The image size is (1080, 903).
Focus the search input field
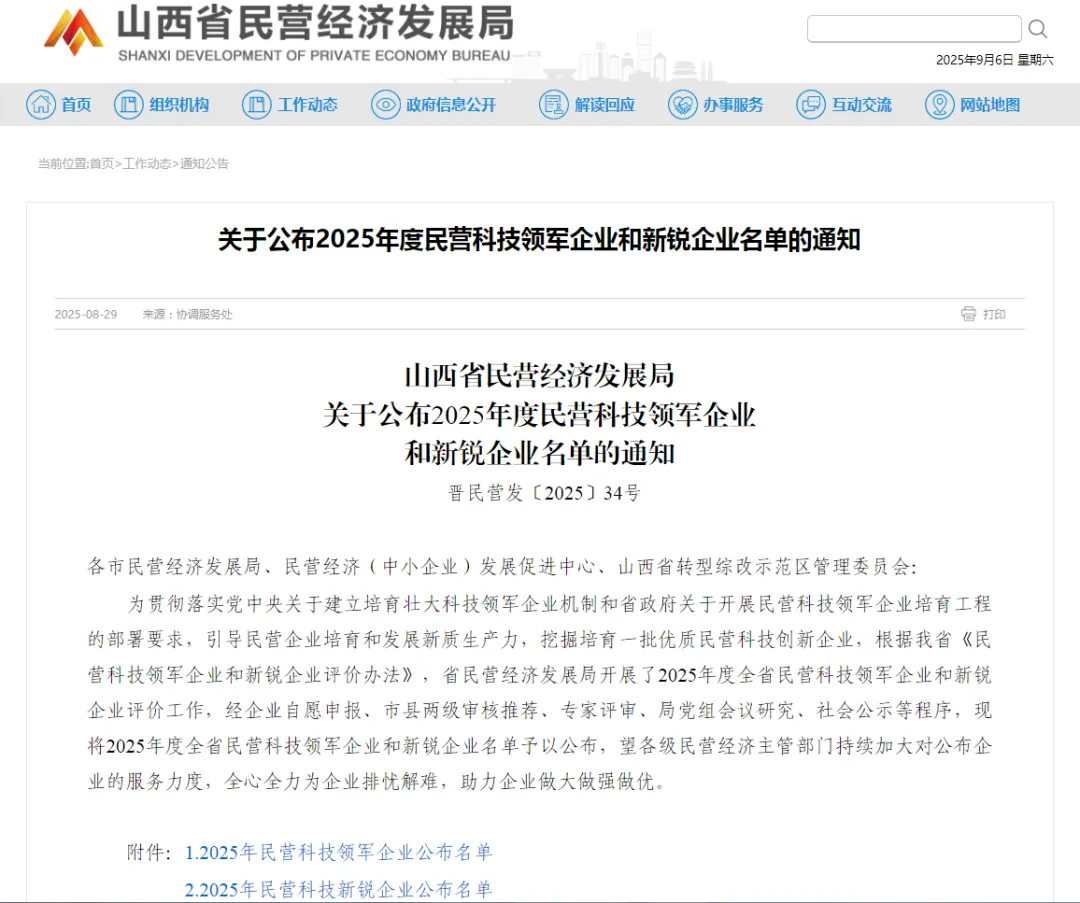tap(914, 29)
